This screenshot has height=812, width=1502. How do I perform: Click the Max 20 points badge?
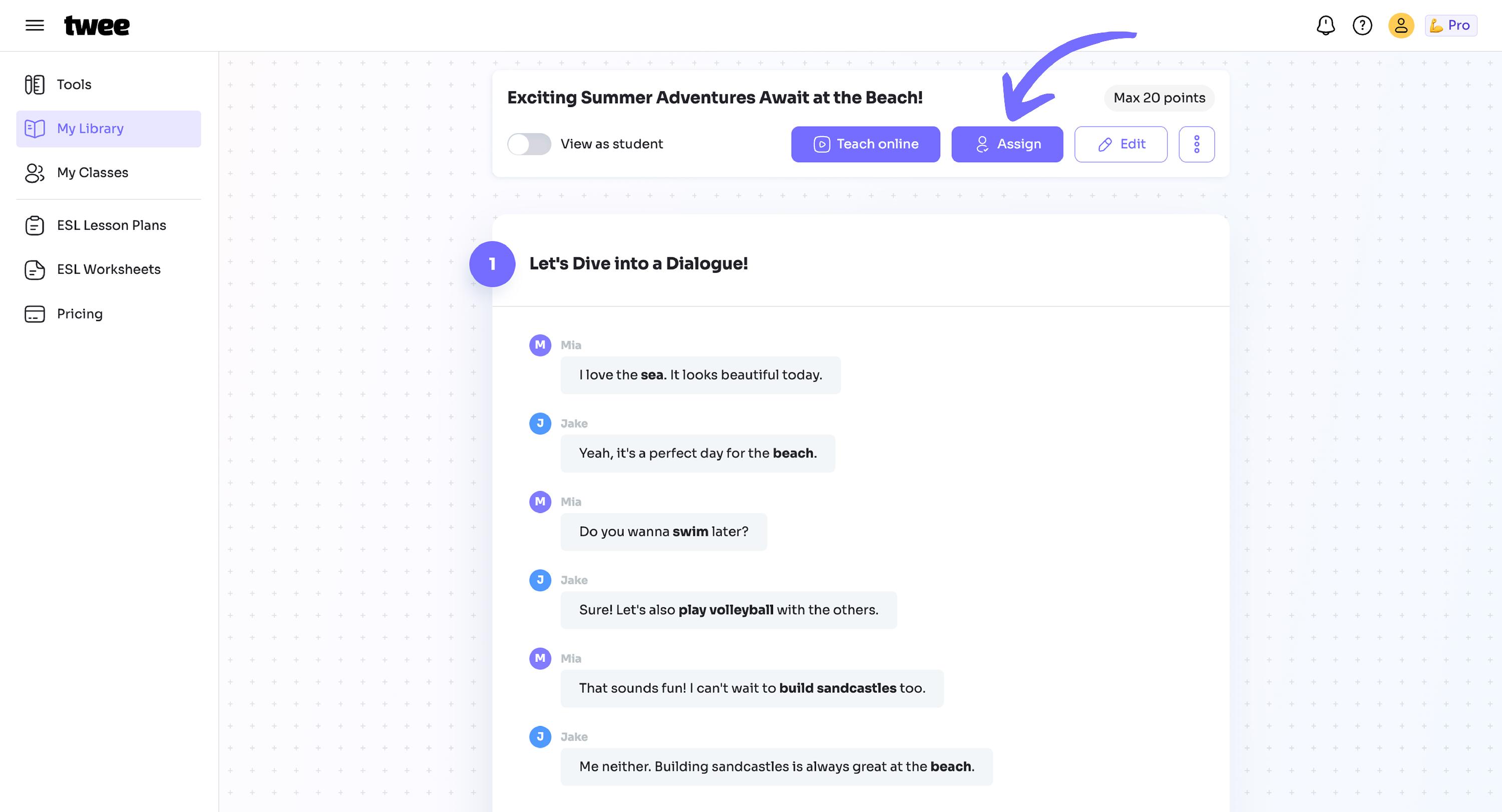click(x=1159, y=98)
